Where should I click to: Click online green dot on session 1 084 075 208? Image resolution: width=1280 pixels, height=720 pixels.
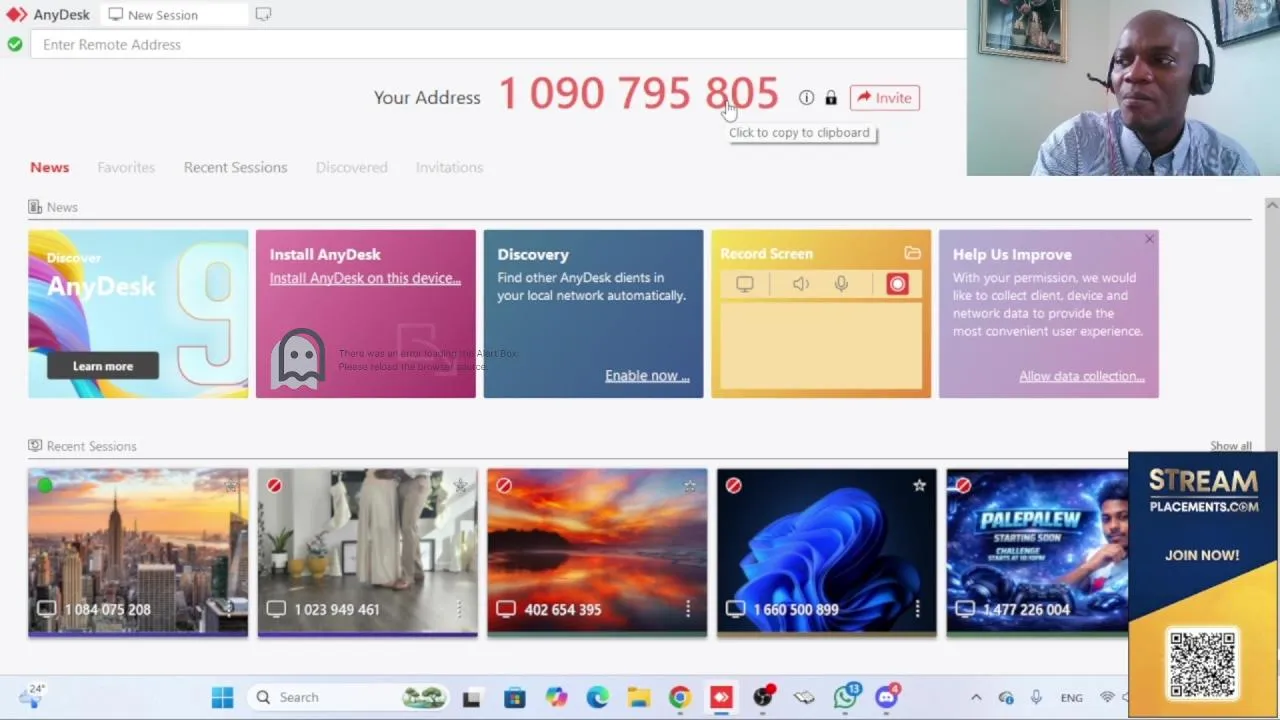pyautogui.click(x=44, y=486)
